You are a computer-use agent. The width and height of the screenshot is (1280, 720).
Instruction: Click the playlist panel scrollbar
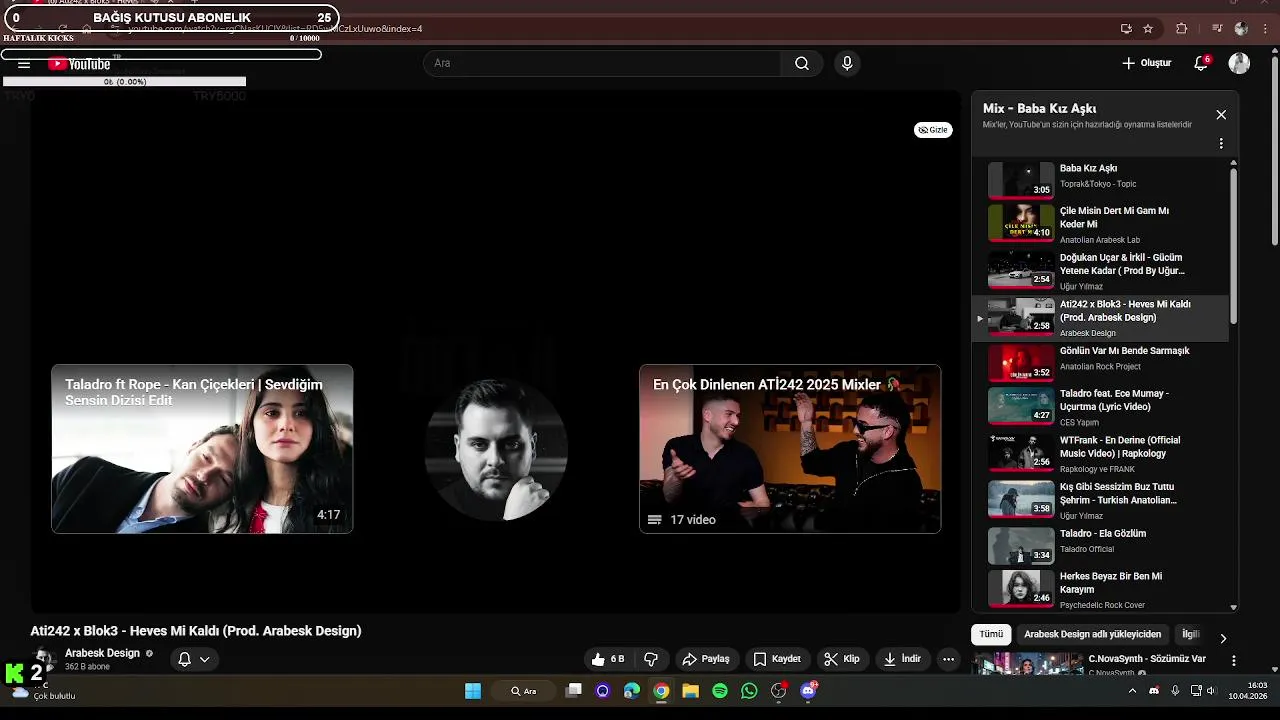click(x=1233, y=245)
